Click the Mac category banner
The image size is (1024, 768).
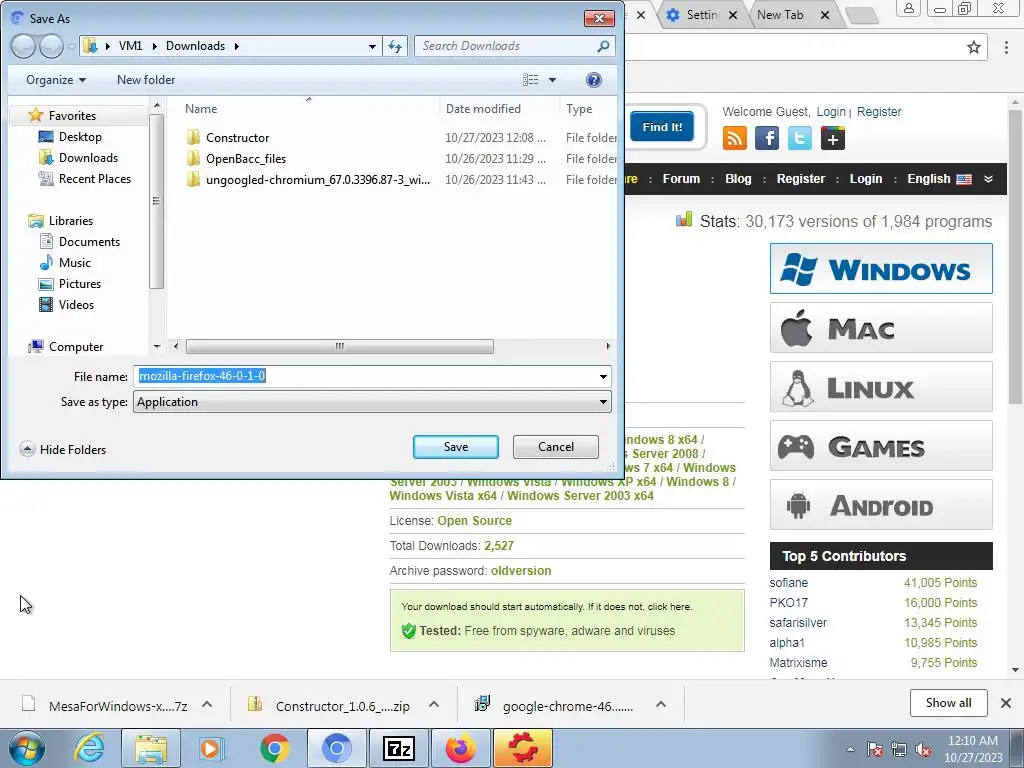(x=881, y=328)
